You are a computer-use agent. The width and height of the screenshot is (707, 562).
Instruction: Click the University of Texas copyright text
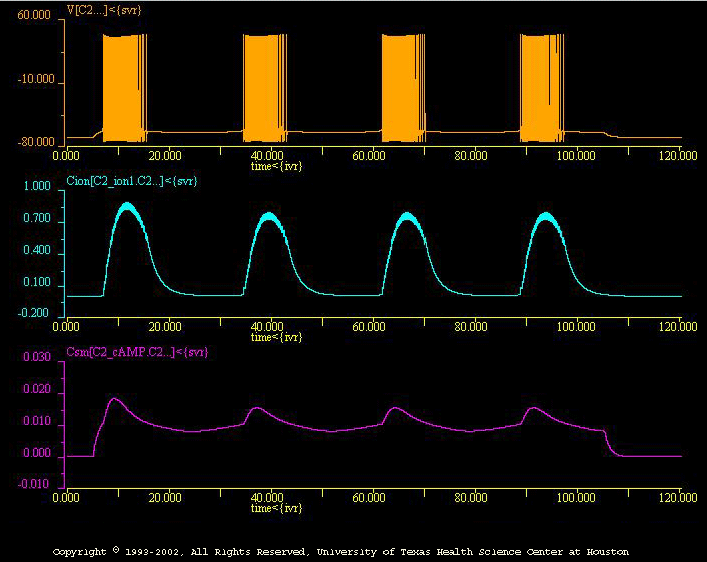coord(340,551)
